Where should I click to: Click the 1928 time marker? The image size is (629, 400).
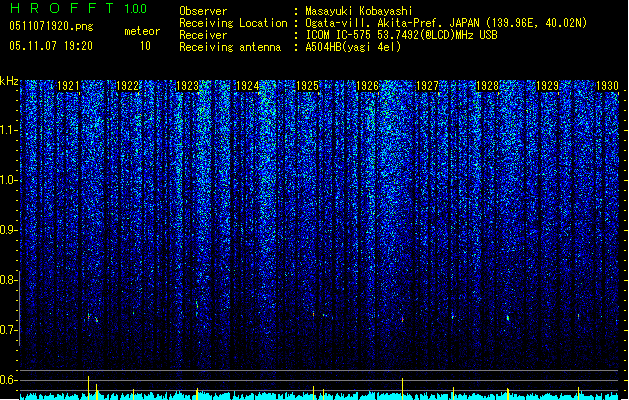(x=487, y=86)
